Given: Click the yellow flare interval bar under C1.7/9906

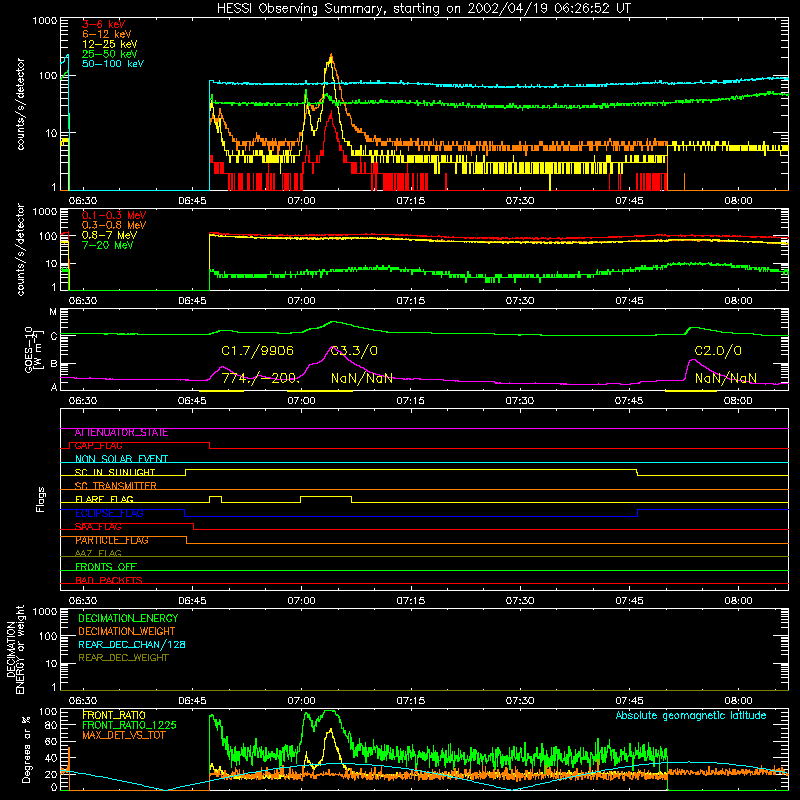Looking at the screenshot, I should tap(221, 391).
